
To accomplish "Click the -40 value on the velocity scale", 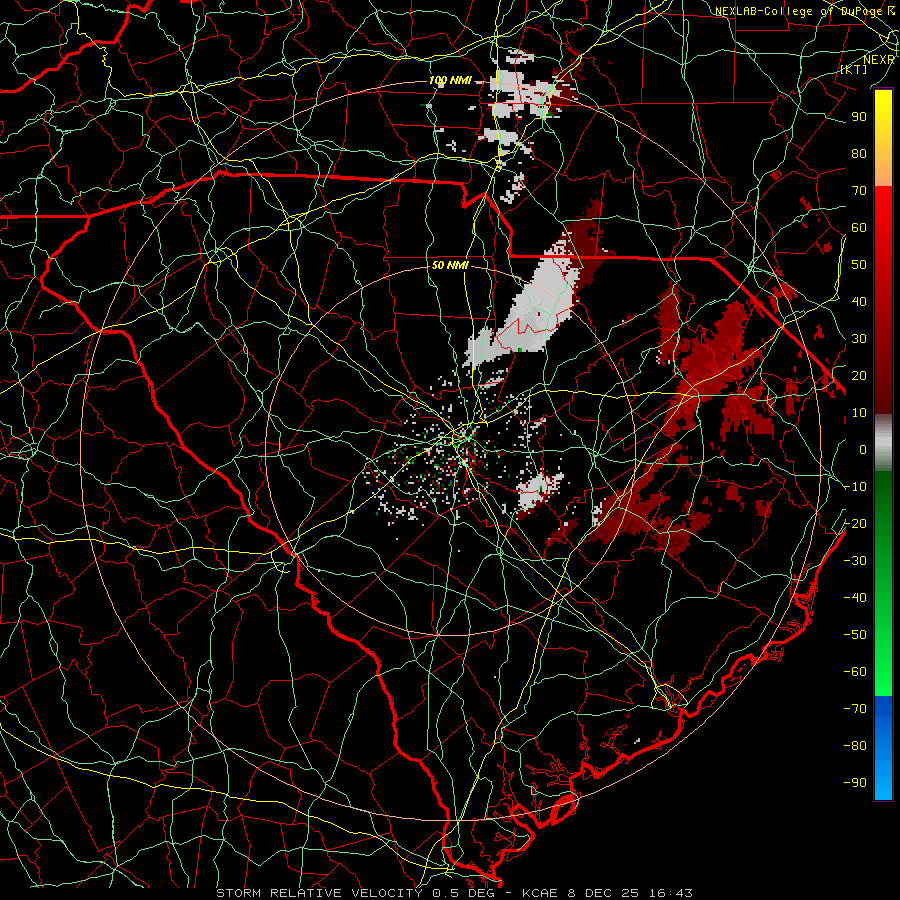I will 855,598.
